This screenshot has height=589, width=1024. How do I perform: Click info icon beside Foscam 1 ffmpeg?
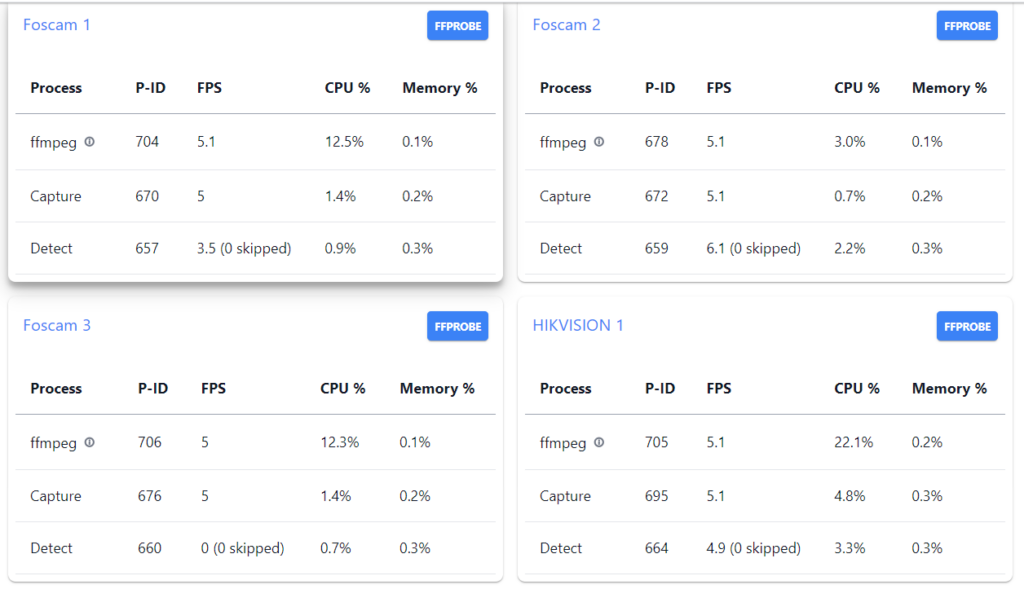(x=90, y=142)
